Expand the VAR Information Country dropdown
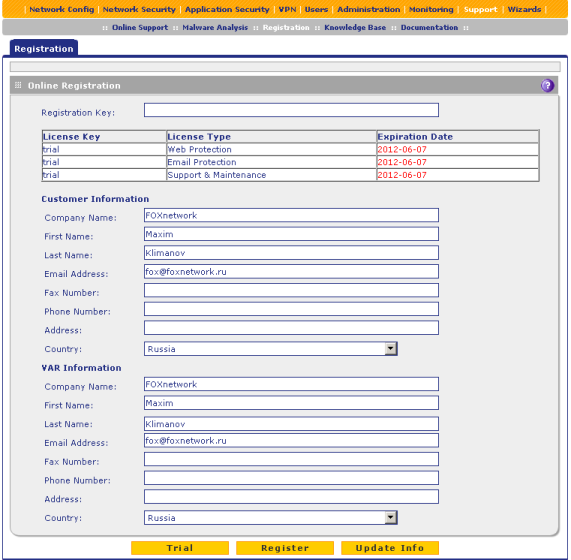 click(390, 517)
